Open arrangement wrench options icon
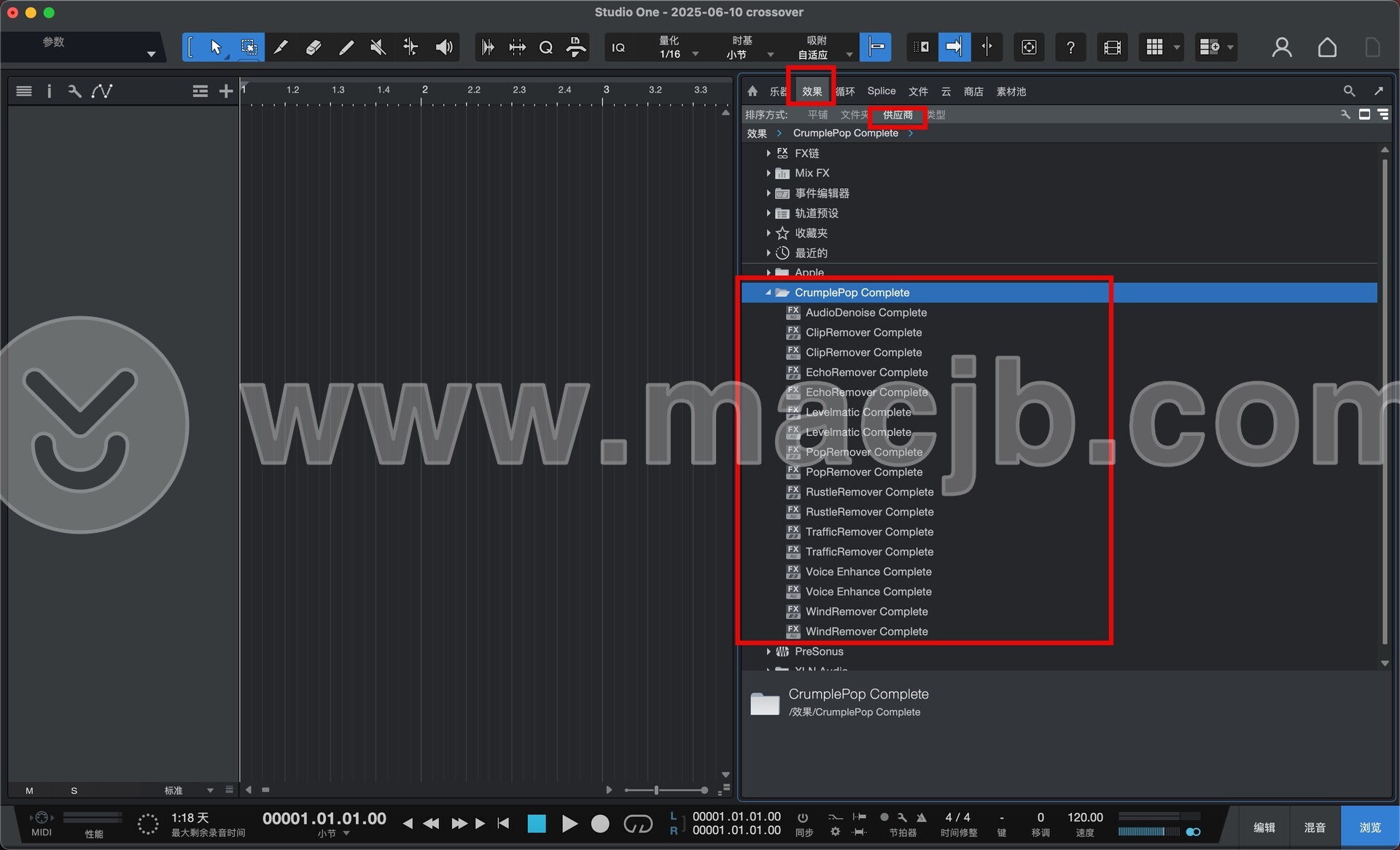1400x850 pixels. point(74,91)
